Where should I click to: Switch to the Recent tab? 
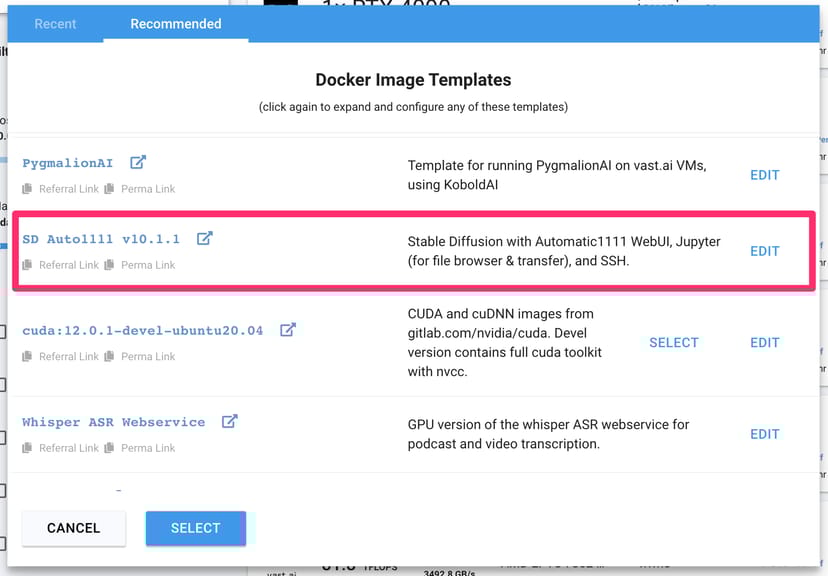[55, 24]
